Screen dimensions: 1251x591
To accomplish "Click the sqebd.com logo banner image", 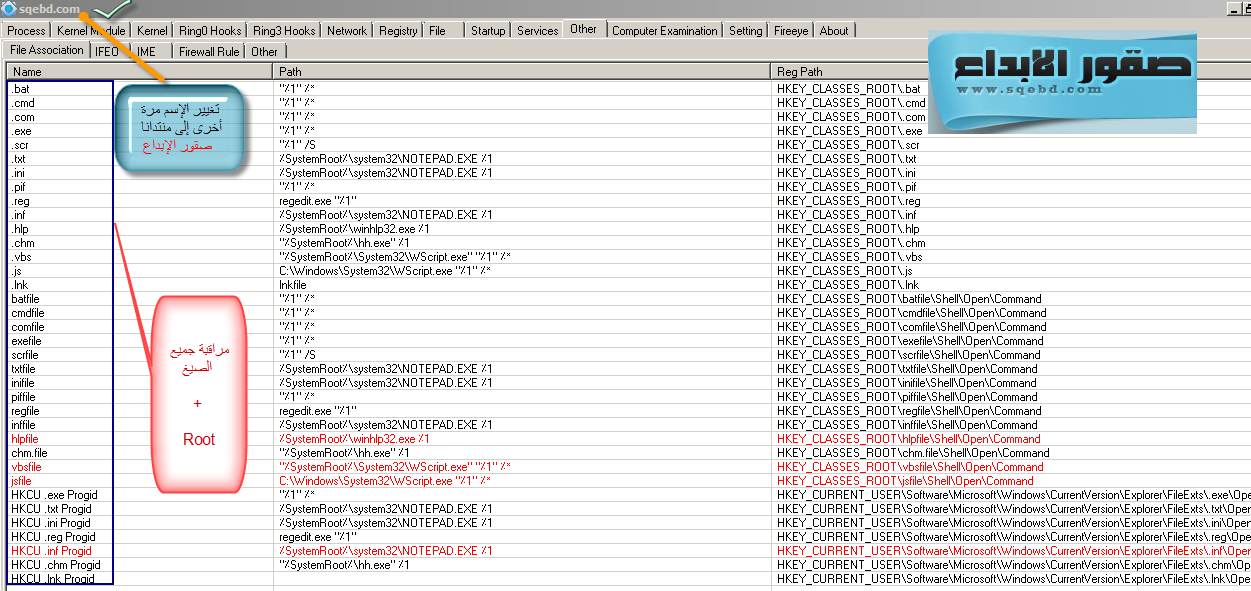I will tap(1061, 80).
